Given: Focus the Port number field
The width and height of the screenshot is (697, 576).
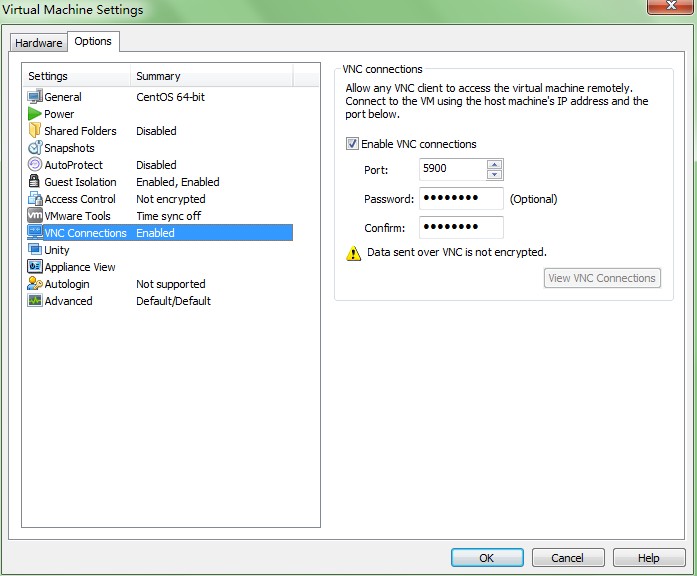Looking at the screenshot, I should [x=453, y=169].
